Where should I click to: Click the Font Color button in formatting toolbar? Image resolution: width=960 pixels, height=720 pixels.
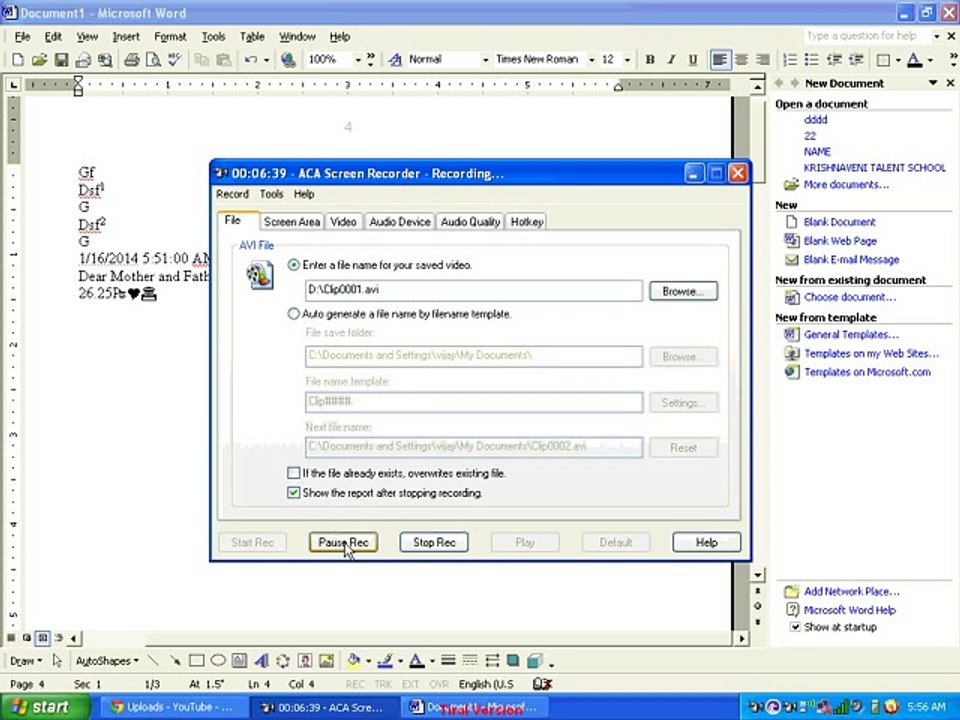(915, 59)
